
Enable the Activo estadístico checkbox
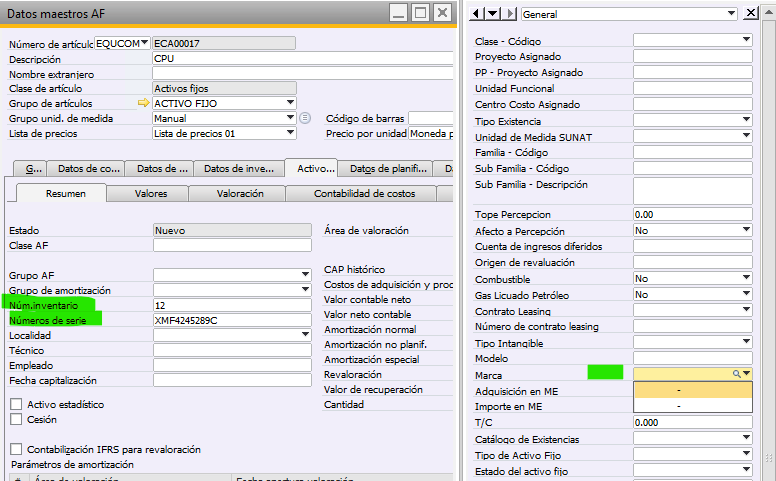(15, 404)
